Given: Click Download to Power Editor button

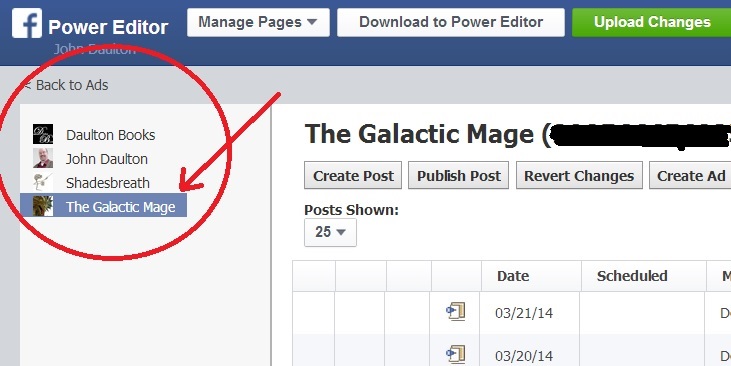Looking at the screenshot, I should pos(451,22).
